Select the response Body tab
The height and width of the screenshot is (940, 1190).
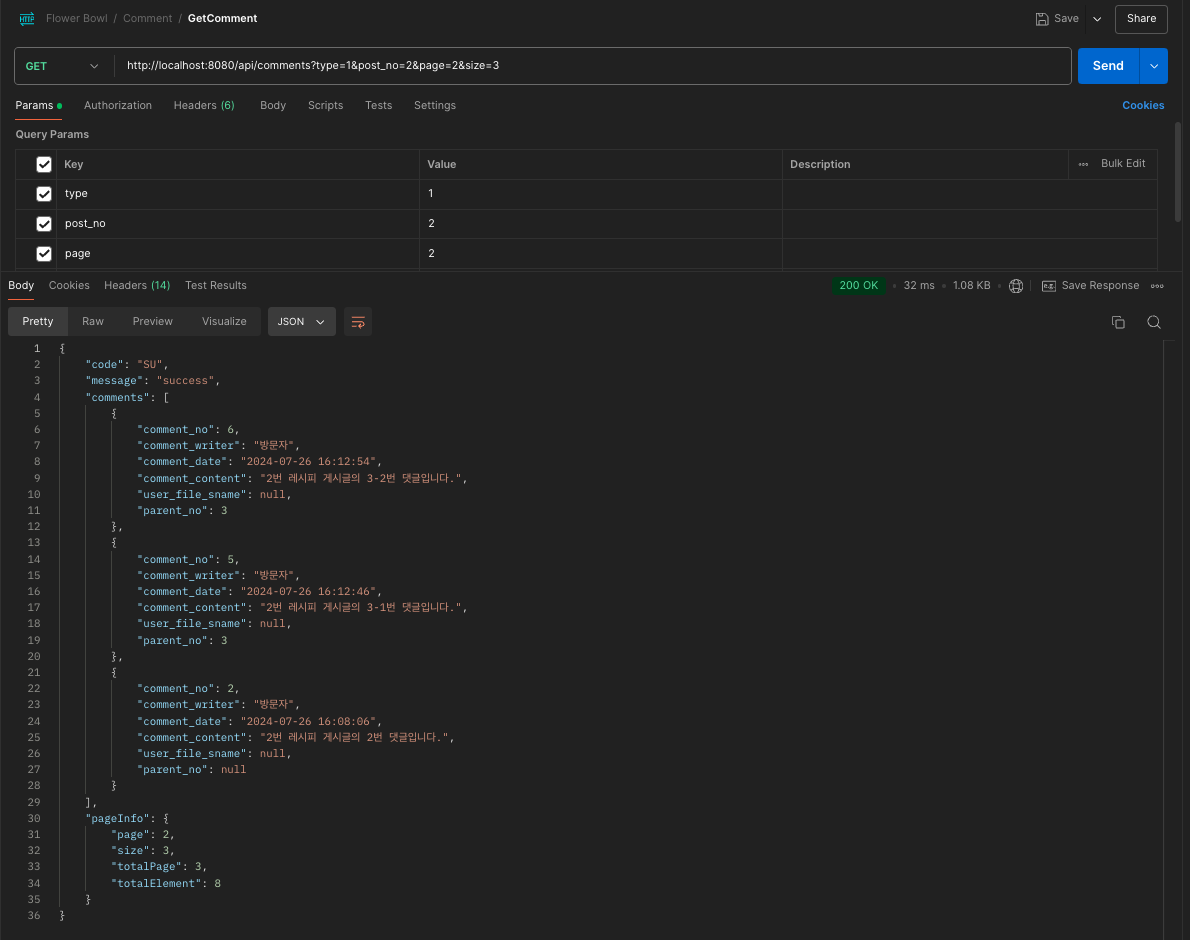click(x=21, y=285)
